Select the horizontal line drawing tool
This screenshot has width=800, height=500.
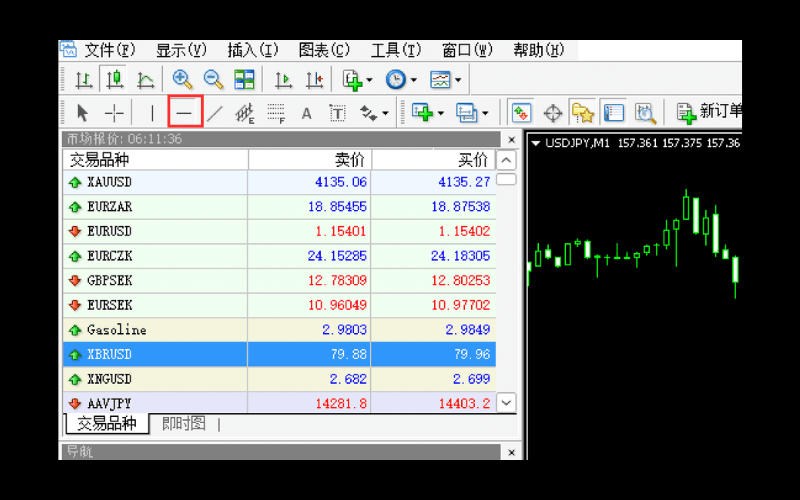tap(185, 112)
